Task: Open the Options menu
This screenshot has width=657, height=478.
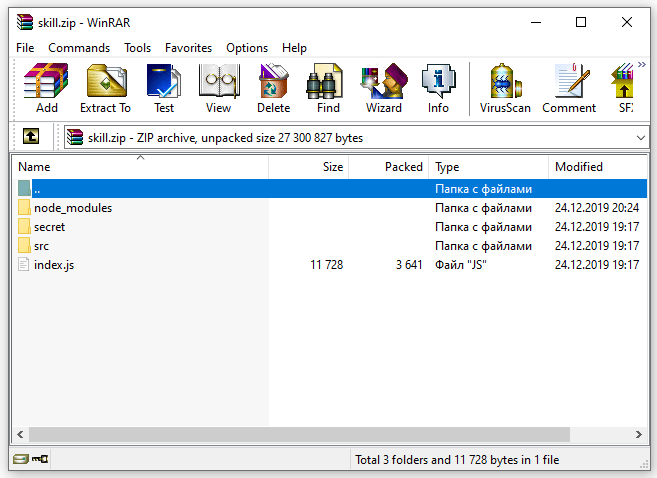Action: (247, 48)
